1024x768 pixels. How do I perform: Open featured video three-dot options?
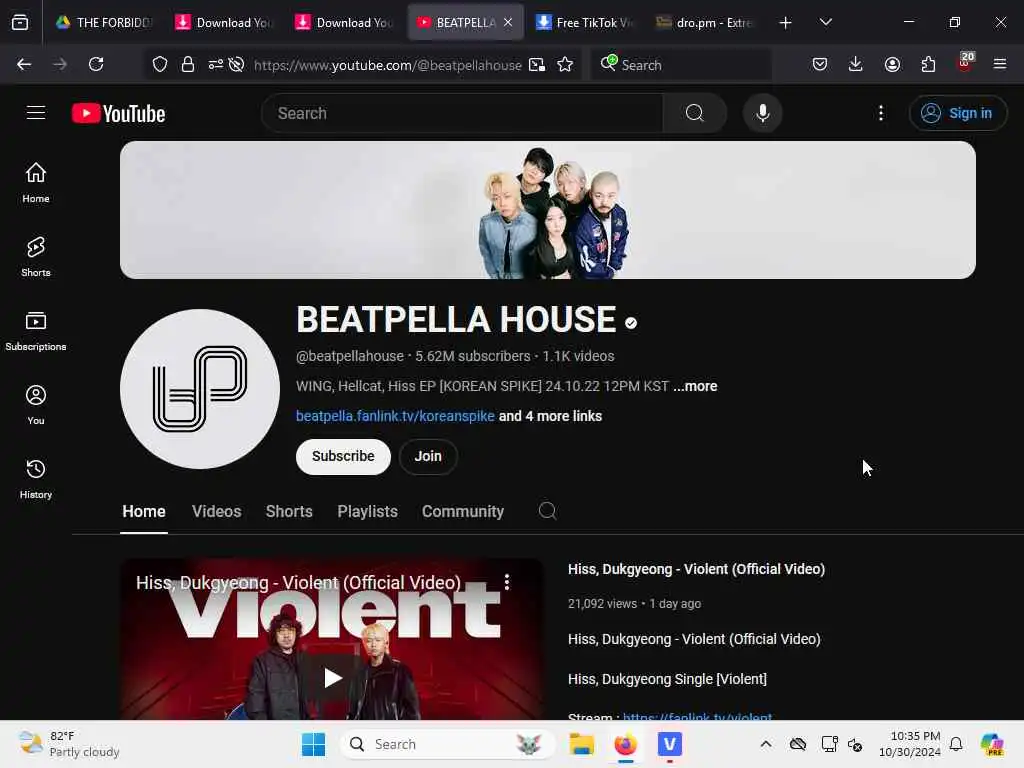(x=507, y=582)
